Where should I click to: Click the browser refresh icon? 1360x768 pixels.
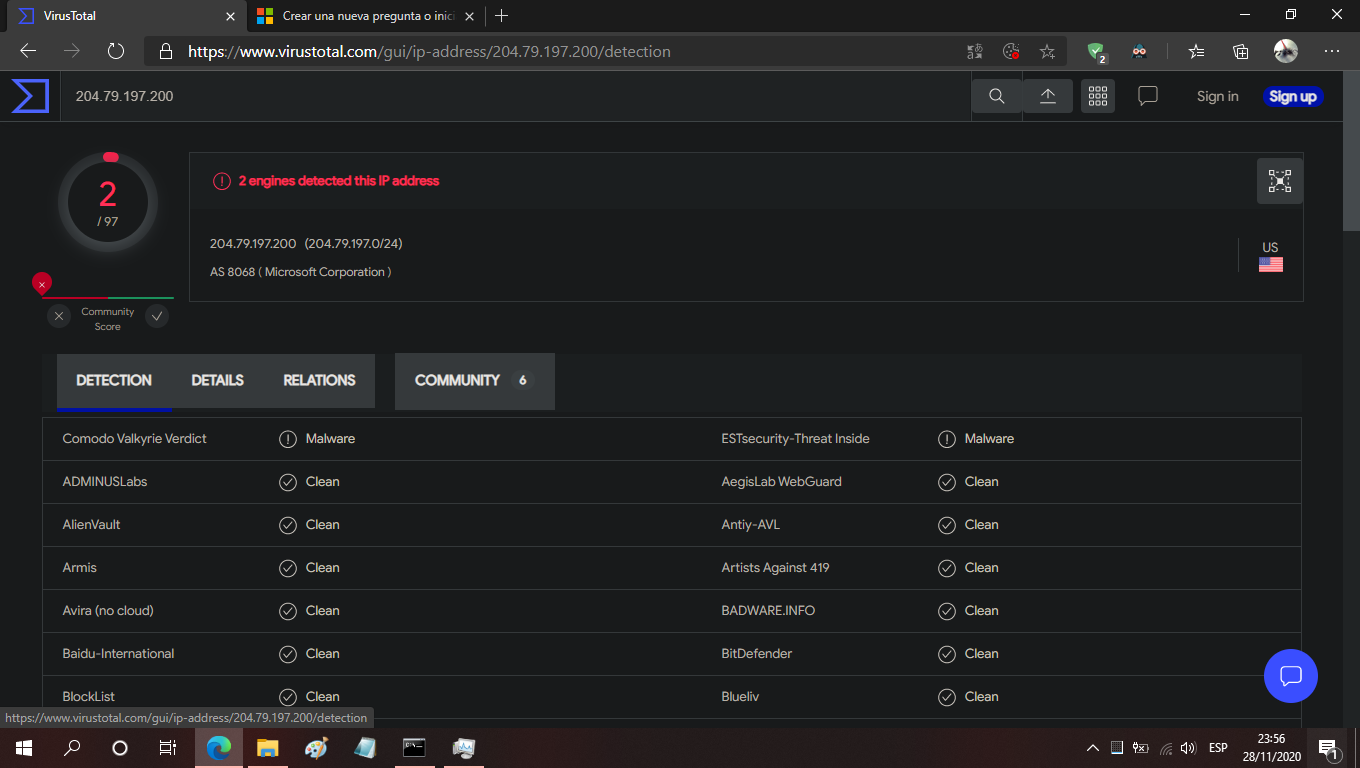pyautogui.click(x=116, y=51)
